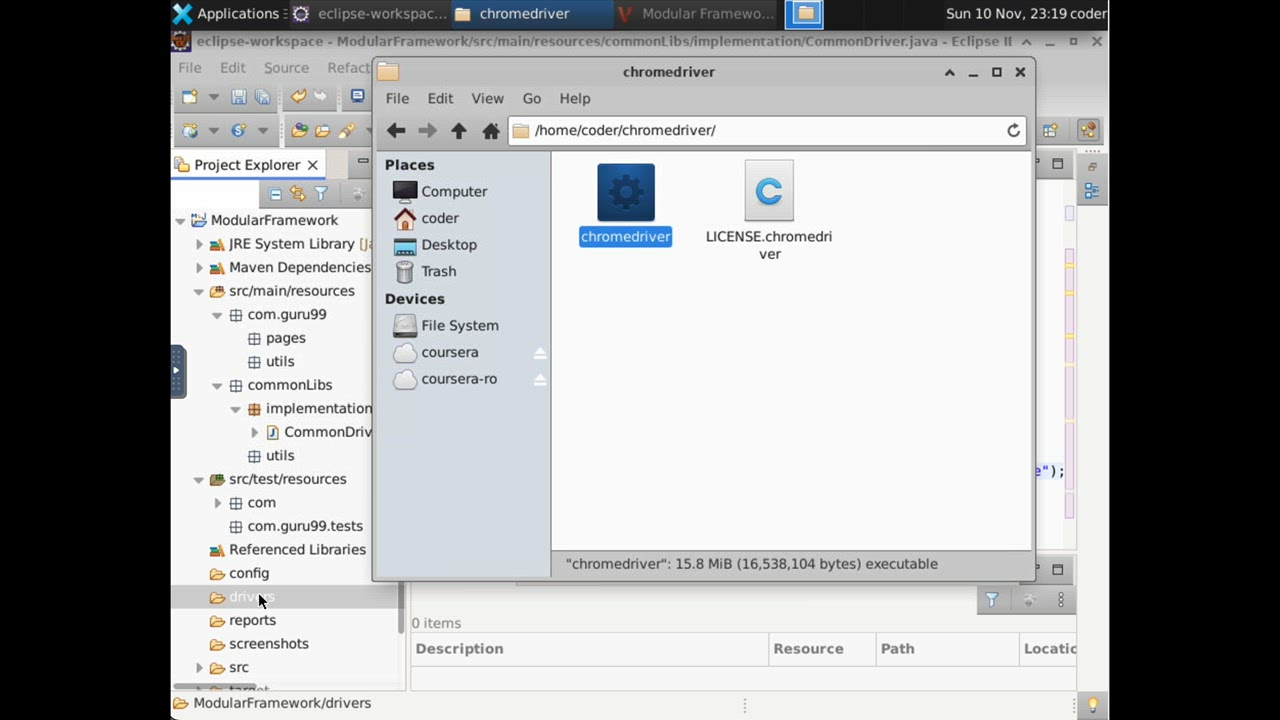1280x720 pixels.
Task: Collapse src/main/resources folder
Action: coord(199,291)
